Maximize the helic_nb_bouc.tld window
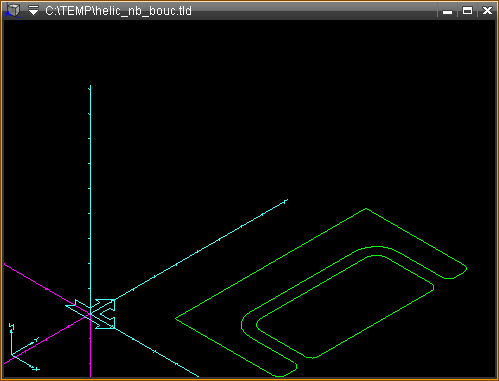This screenshot has height=381, width=499. 467,11
